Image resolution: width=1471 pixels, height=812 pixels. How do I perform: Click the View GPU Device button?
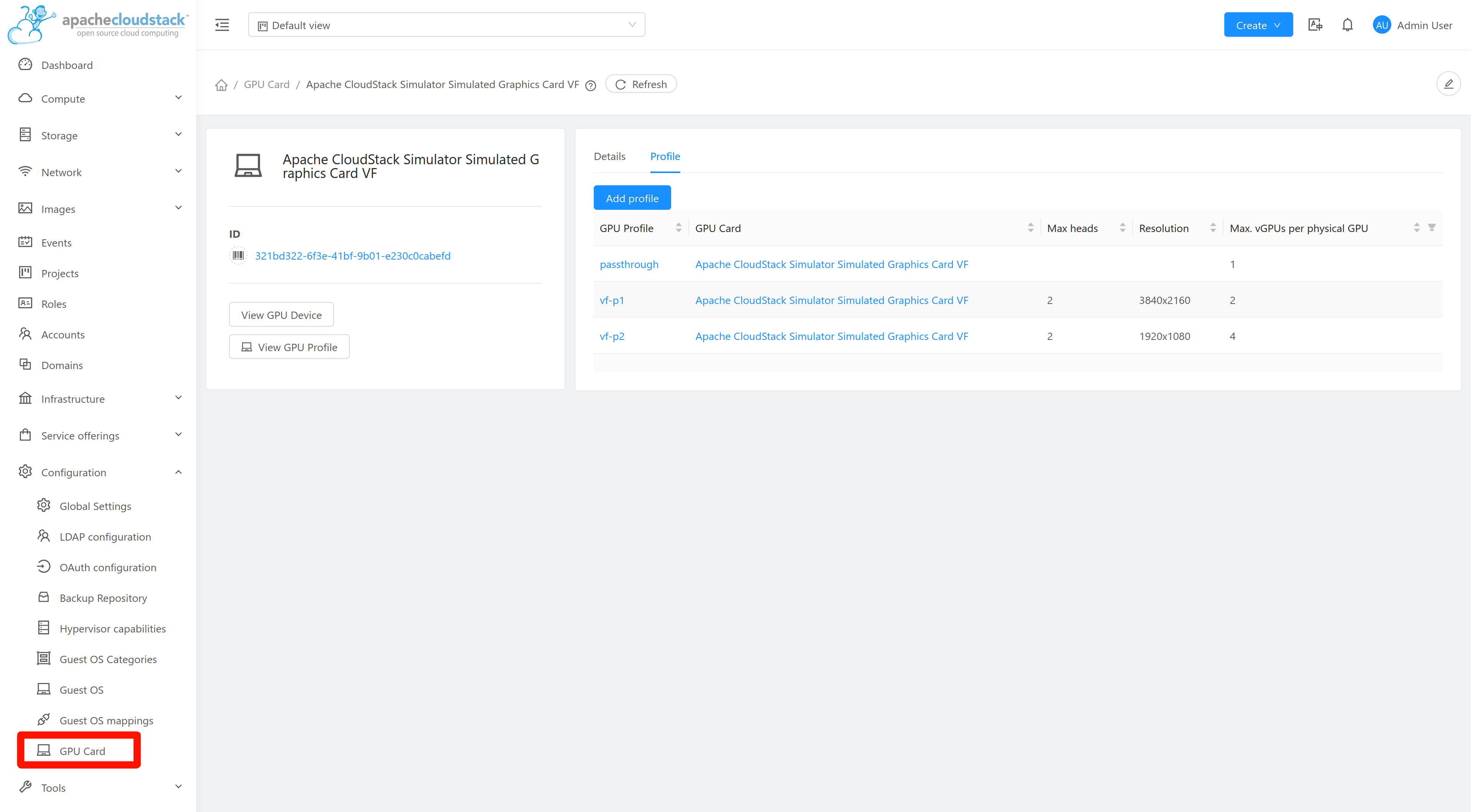282,315
